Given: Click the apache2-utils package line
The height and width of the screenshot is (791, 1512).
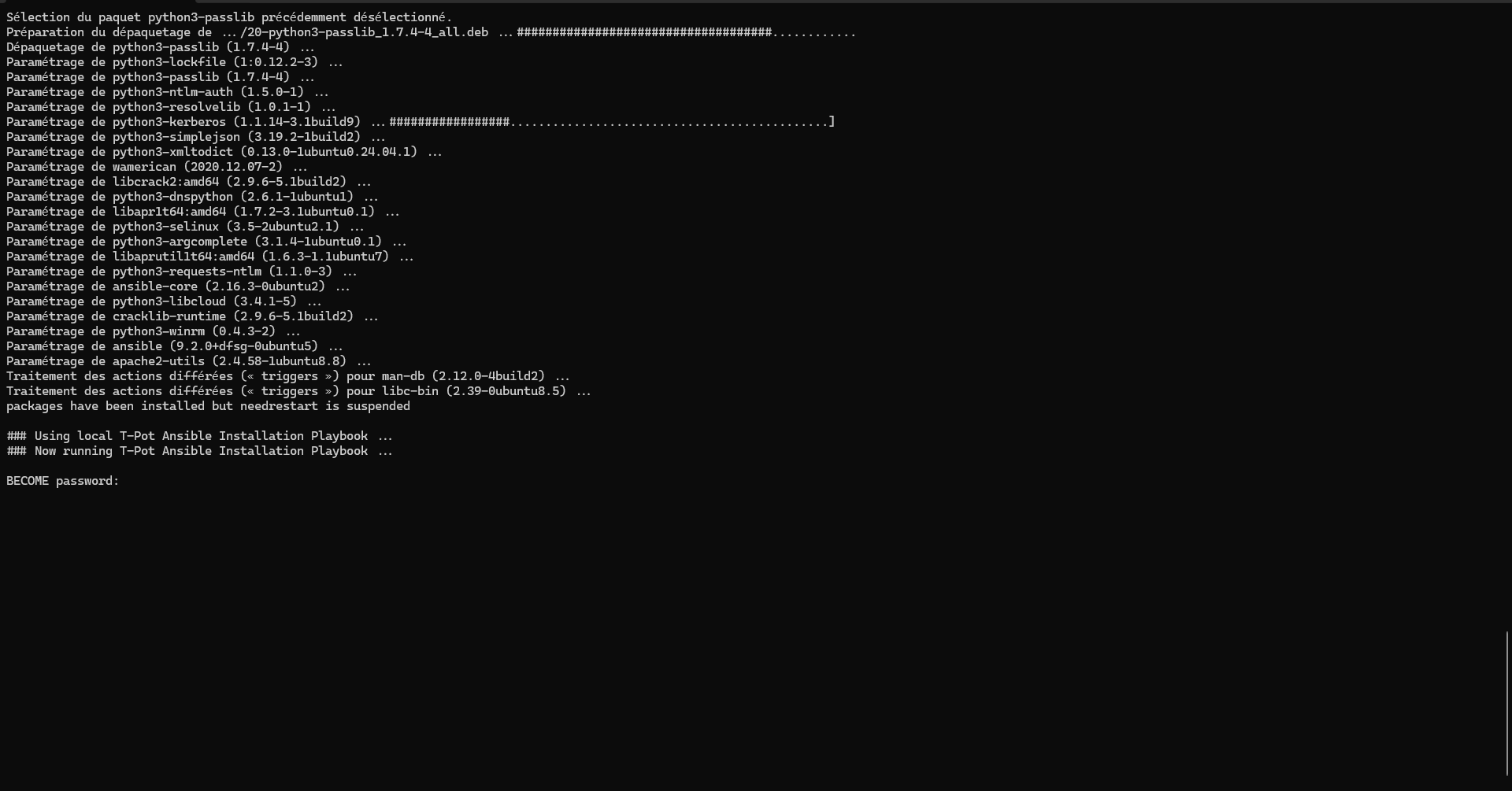Looking at the screenshot, I should tap(188, 361).
